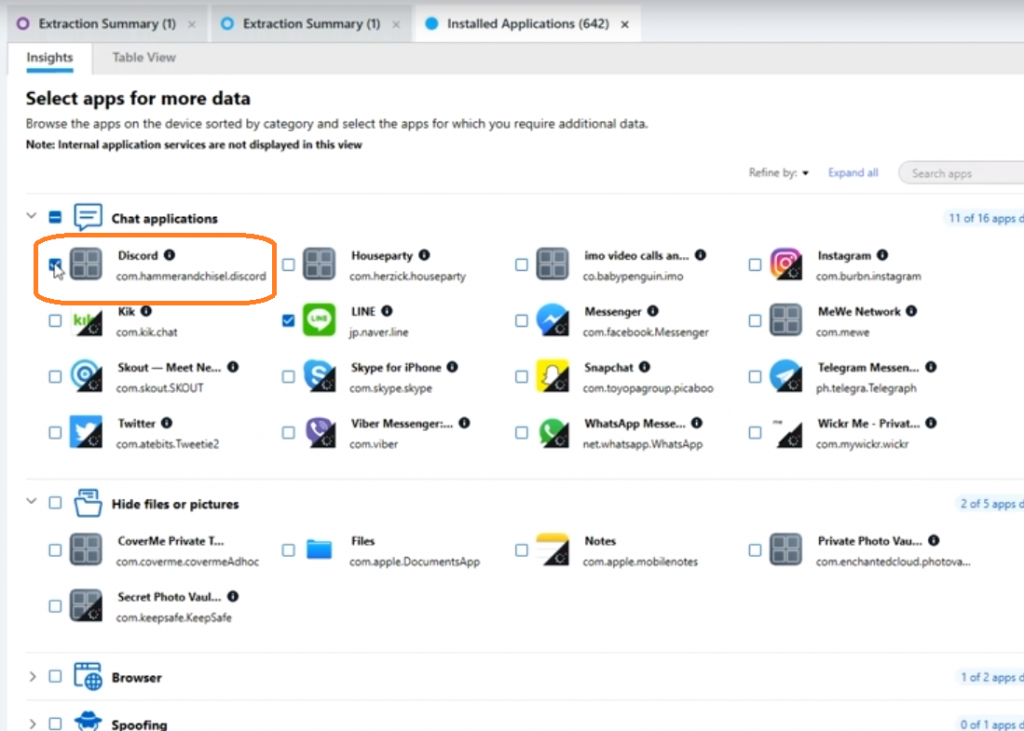Check Hide files or pictures category checkbox
This screenshot has height=731, width=1024.
(55, 502)
